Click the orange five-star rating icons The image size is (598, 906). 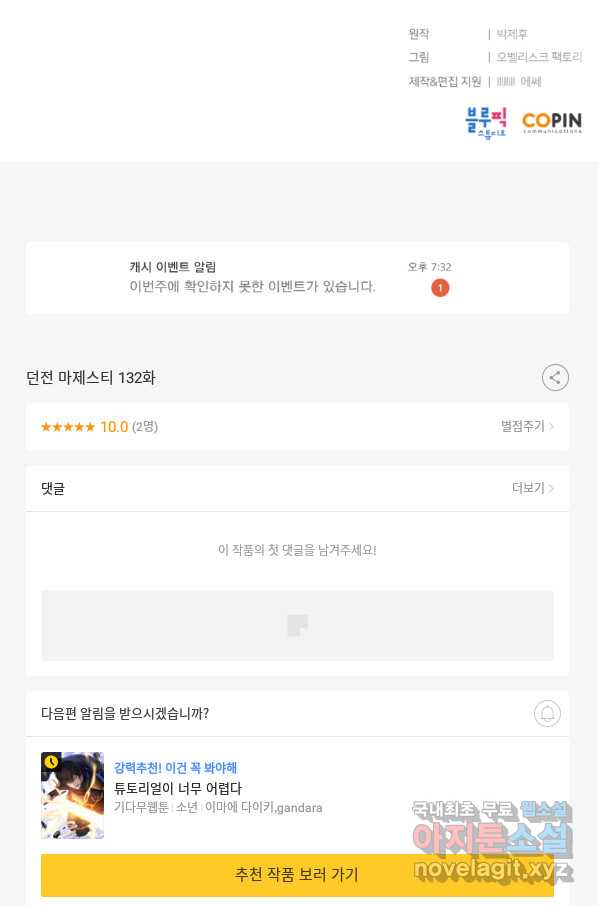[x=68, y=427]
